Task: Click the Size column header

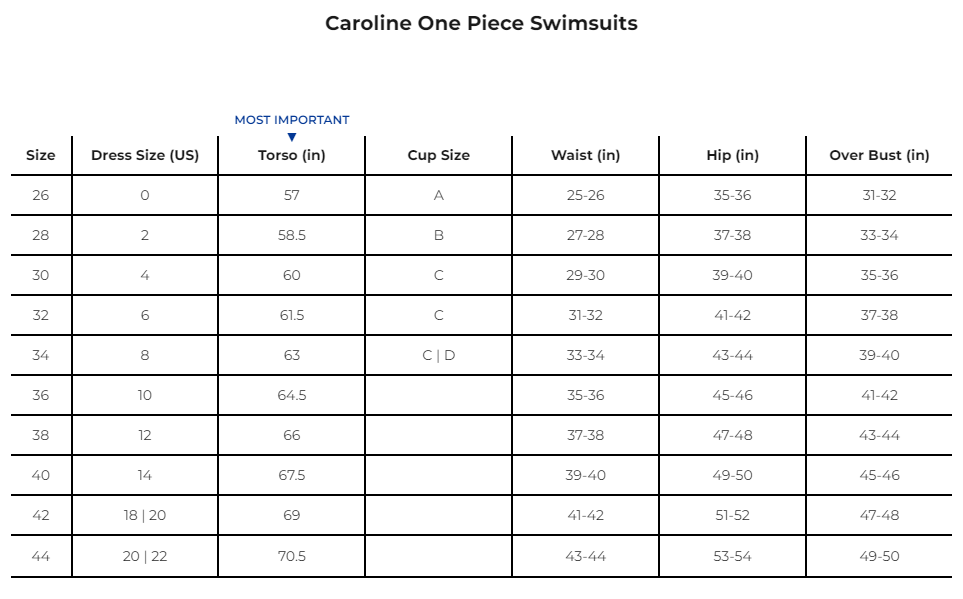Action: tap(41, 155)
